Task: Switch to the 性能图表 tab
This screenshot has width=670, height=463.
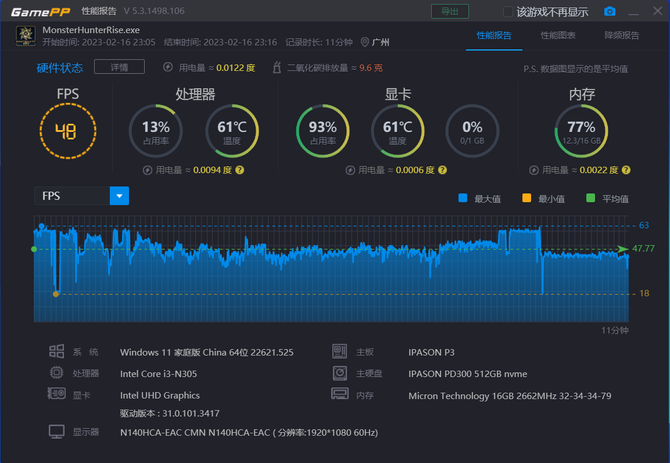Action: tap(558, 35)
